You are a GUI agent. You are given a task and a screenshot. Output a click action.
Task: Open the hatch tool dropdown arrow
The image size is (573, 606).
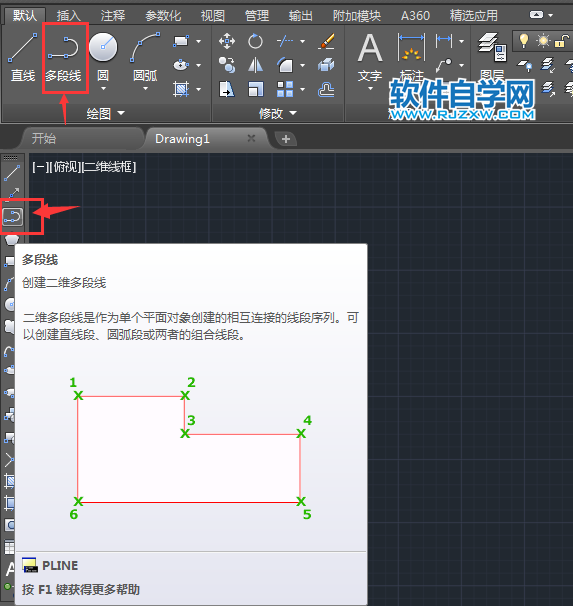pyautogui.click(x=199, y=90)
